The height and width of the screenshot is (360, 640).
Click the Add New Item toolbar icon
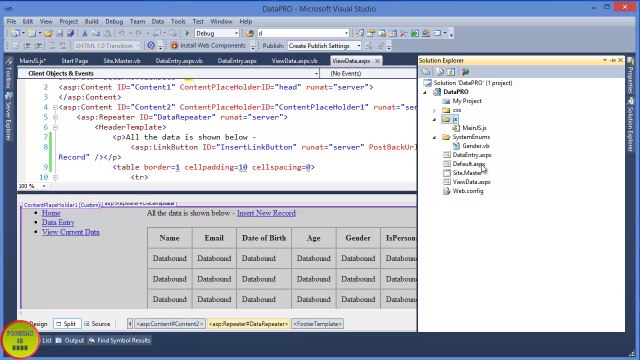(x=32, y=33)
